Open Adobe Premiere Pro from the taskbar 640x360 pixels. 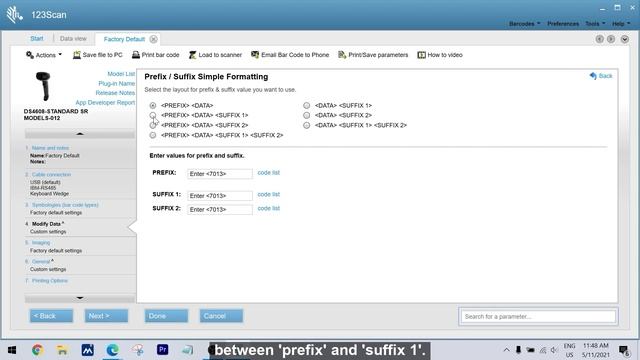[162, 350]
